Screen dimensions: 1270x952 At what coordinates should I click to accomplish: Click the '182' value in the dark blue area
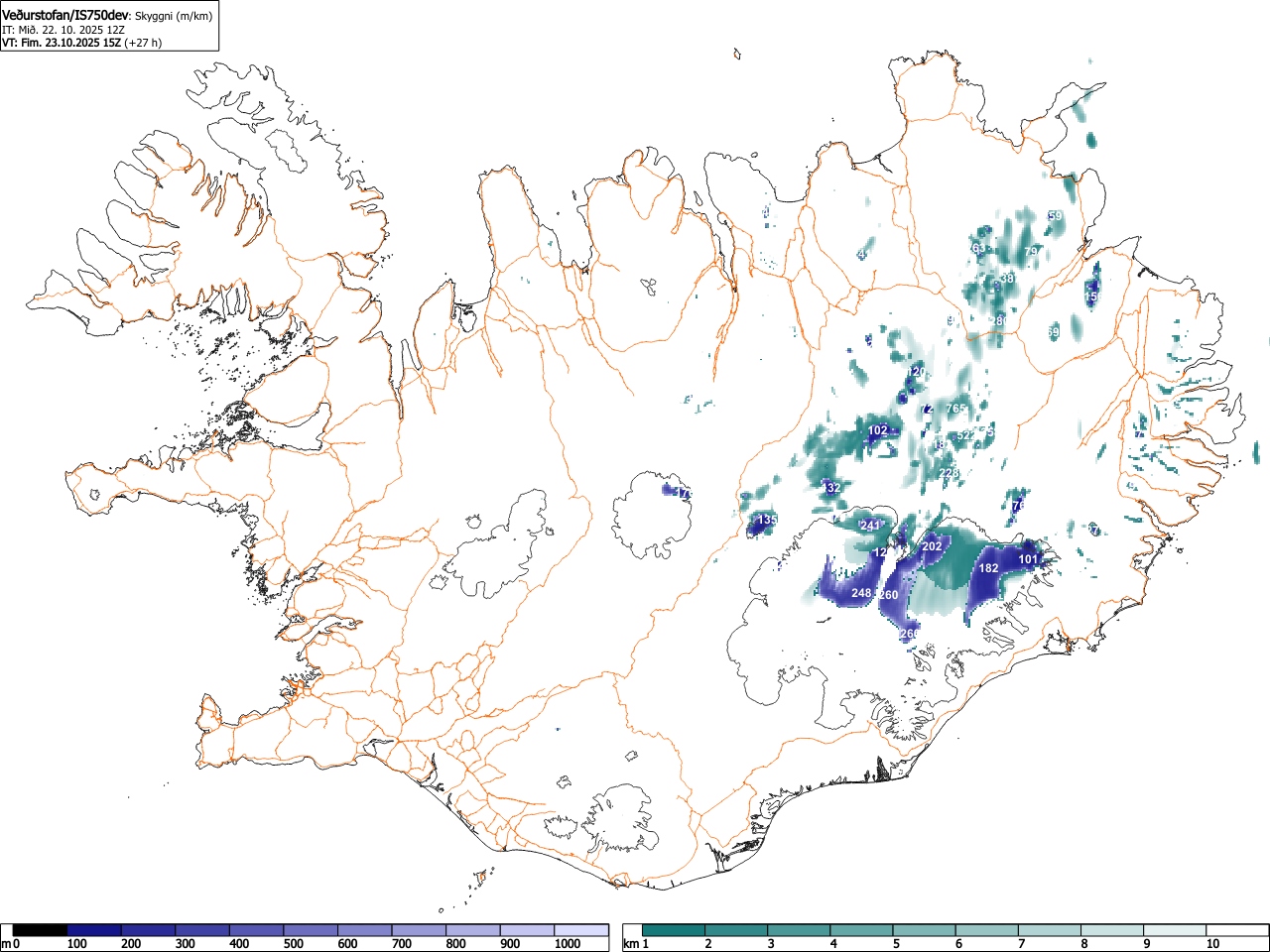(x=989, y=568)
